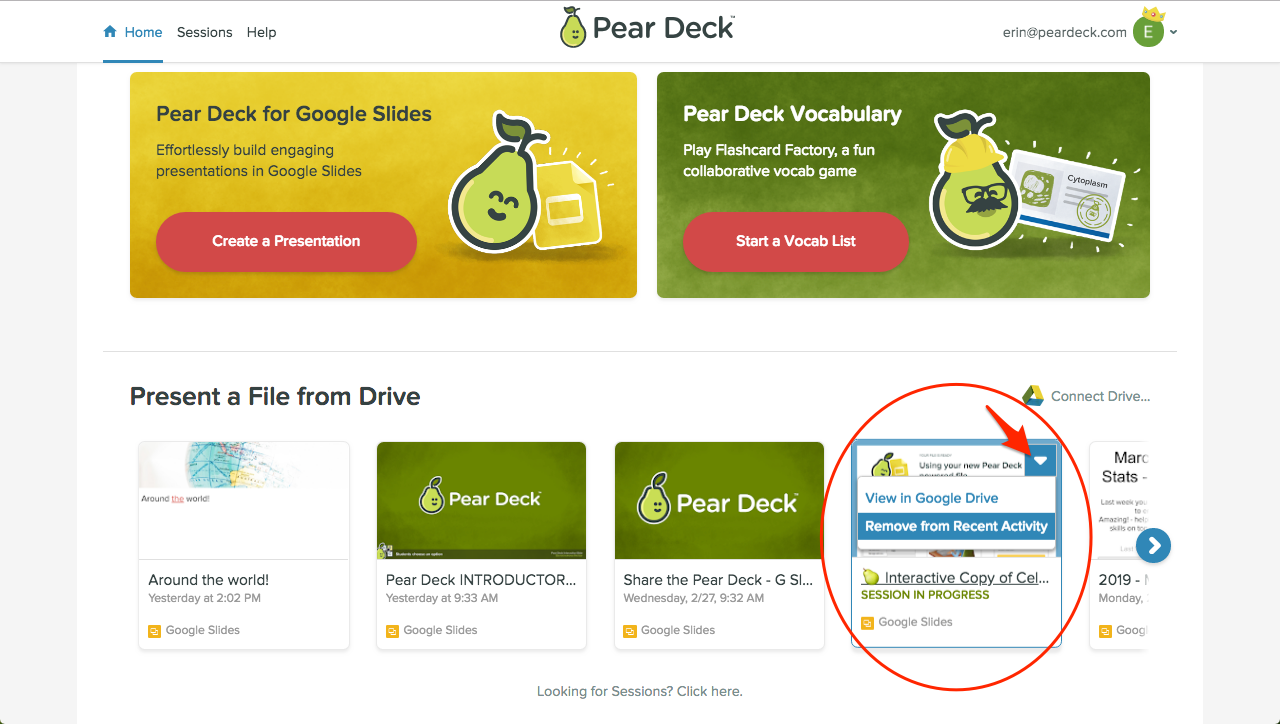Click Yesterday at 9:33 AM timestamp
Image resolution: width=1280 pixels, height=724 pixels.
point(442,598)
